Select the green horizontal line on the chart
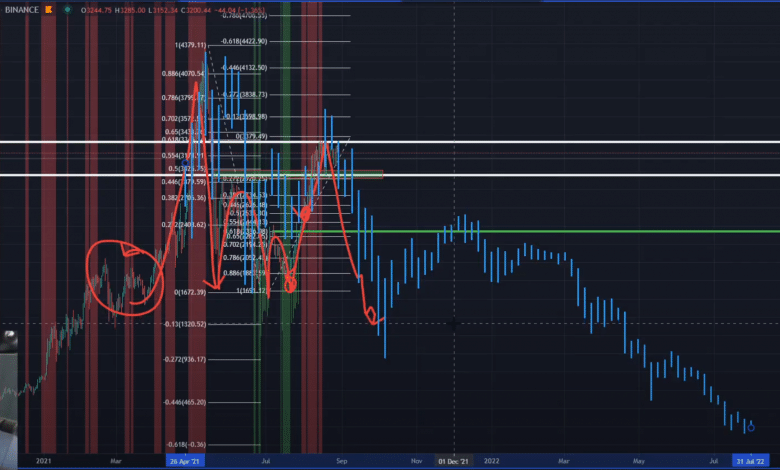The height and width of the screenshot is (470, 780). click(x=527, y=231)
